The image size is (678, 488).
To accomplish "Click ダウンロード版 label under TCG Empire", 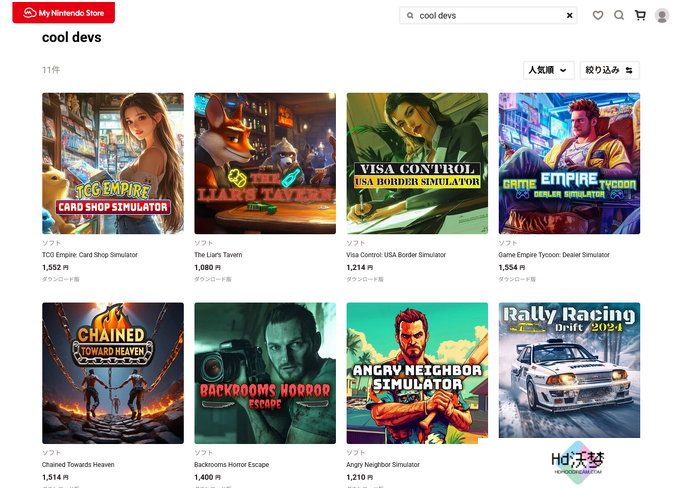I will (x=61, y=279).
